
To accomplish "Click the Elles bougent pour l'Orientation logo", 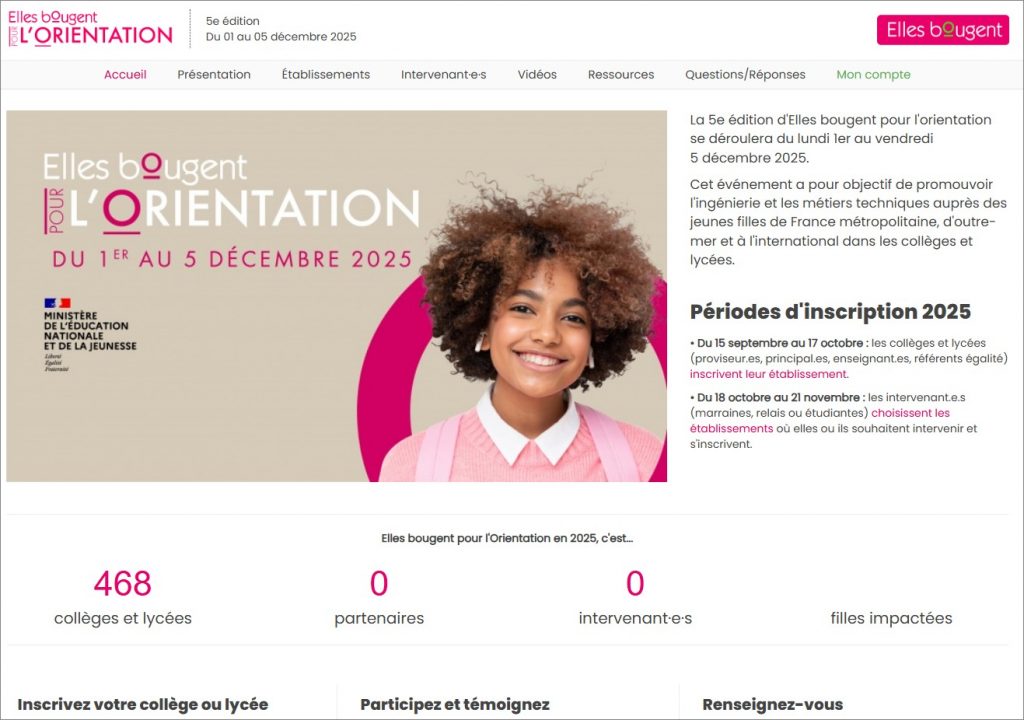I will tap(90, 29).
